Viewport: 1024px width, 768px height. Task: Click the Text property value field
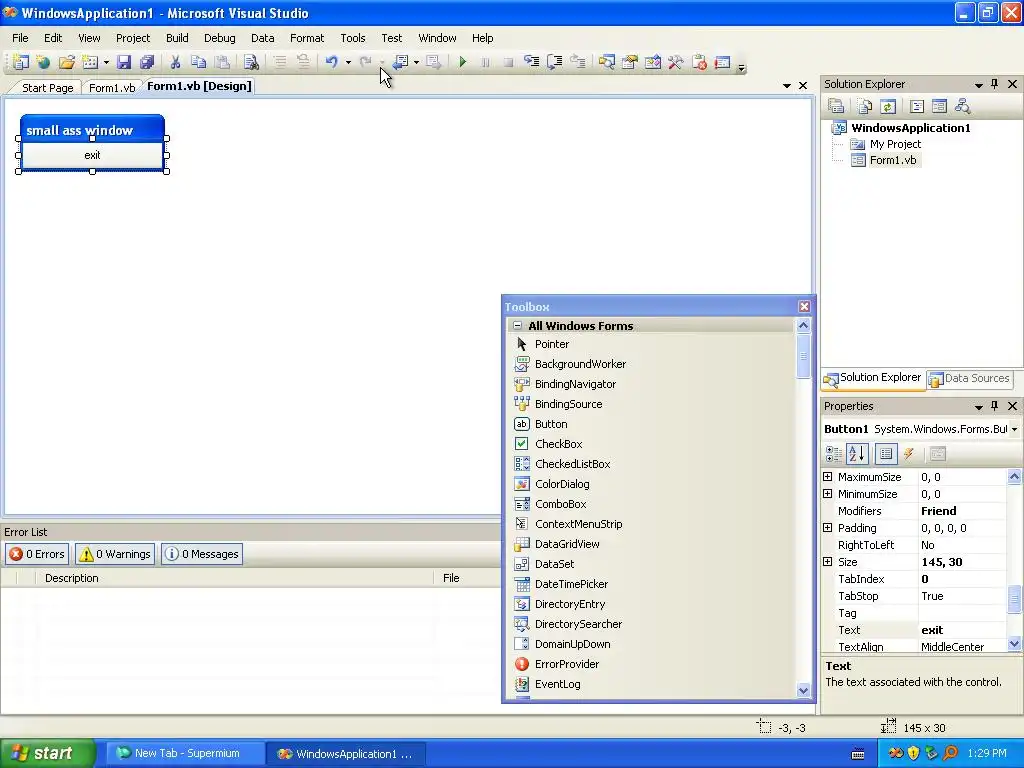click(962, 630)
